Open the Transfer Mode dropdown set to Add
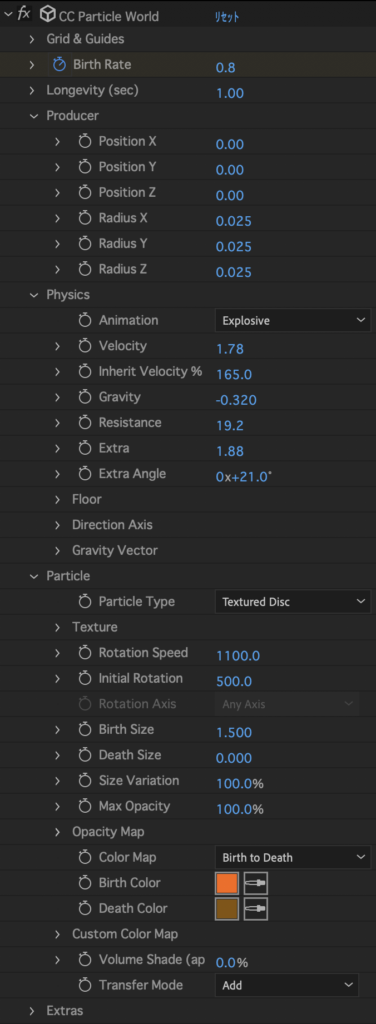 [x=287, y=985]
